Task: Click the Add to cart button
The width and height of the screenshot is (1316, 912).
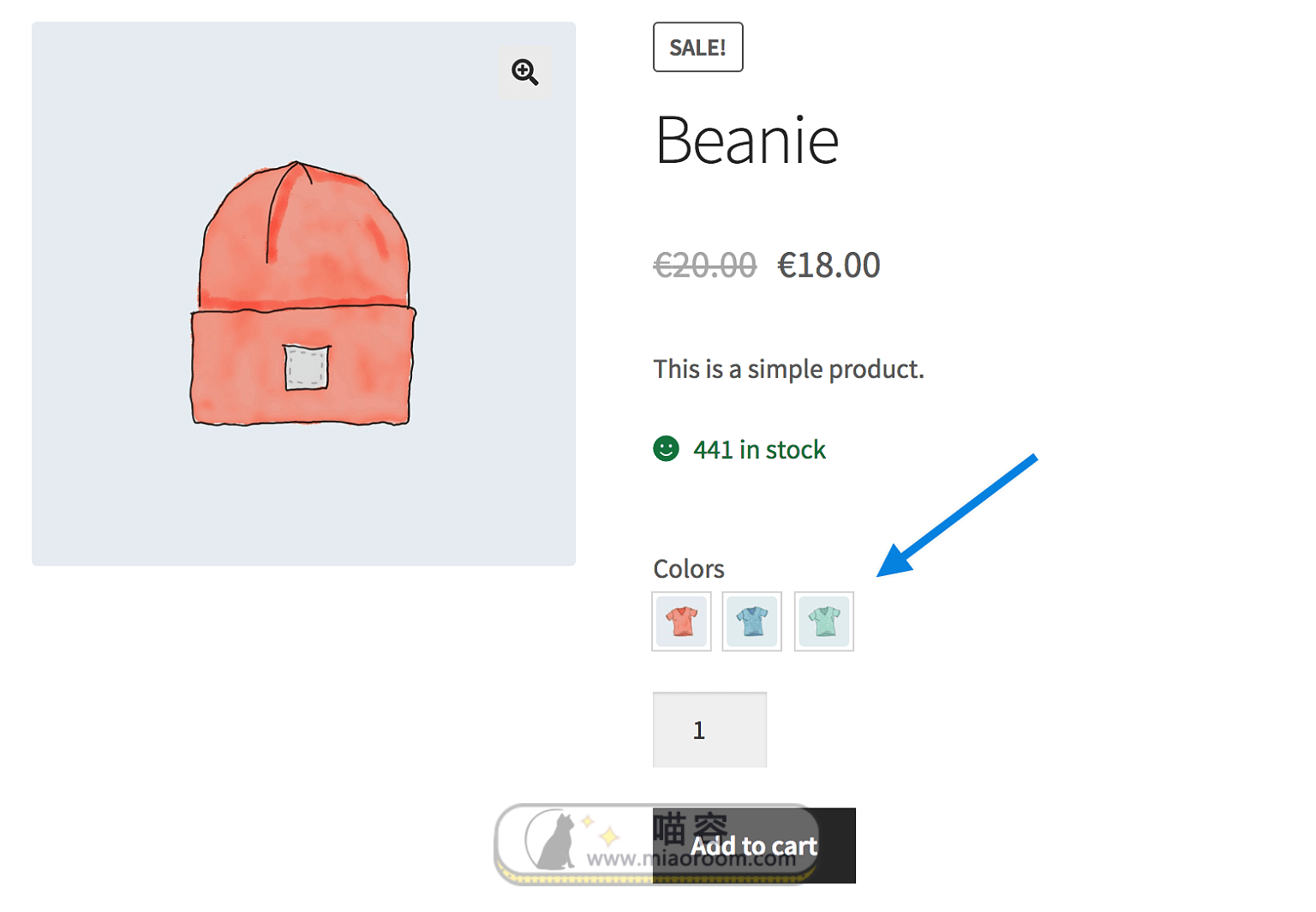Action: 754,846
